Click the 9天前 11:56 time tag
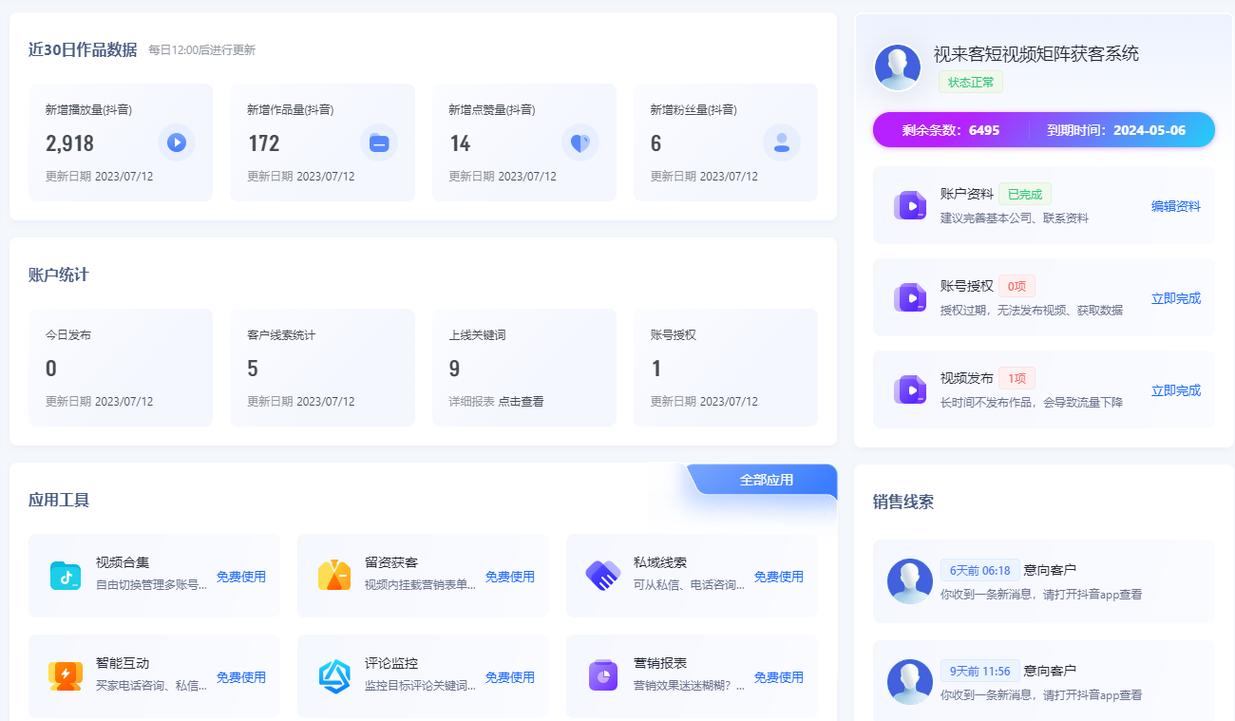The width and height of the screenshot is (1235, 721). pos(980,670)
